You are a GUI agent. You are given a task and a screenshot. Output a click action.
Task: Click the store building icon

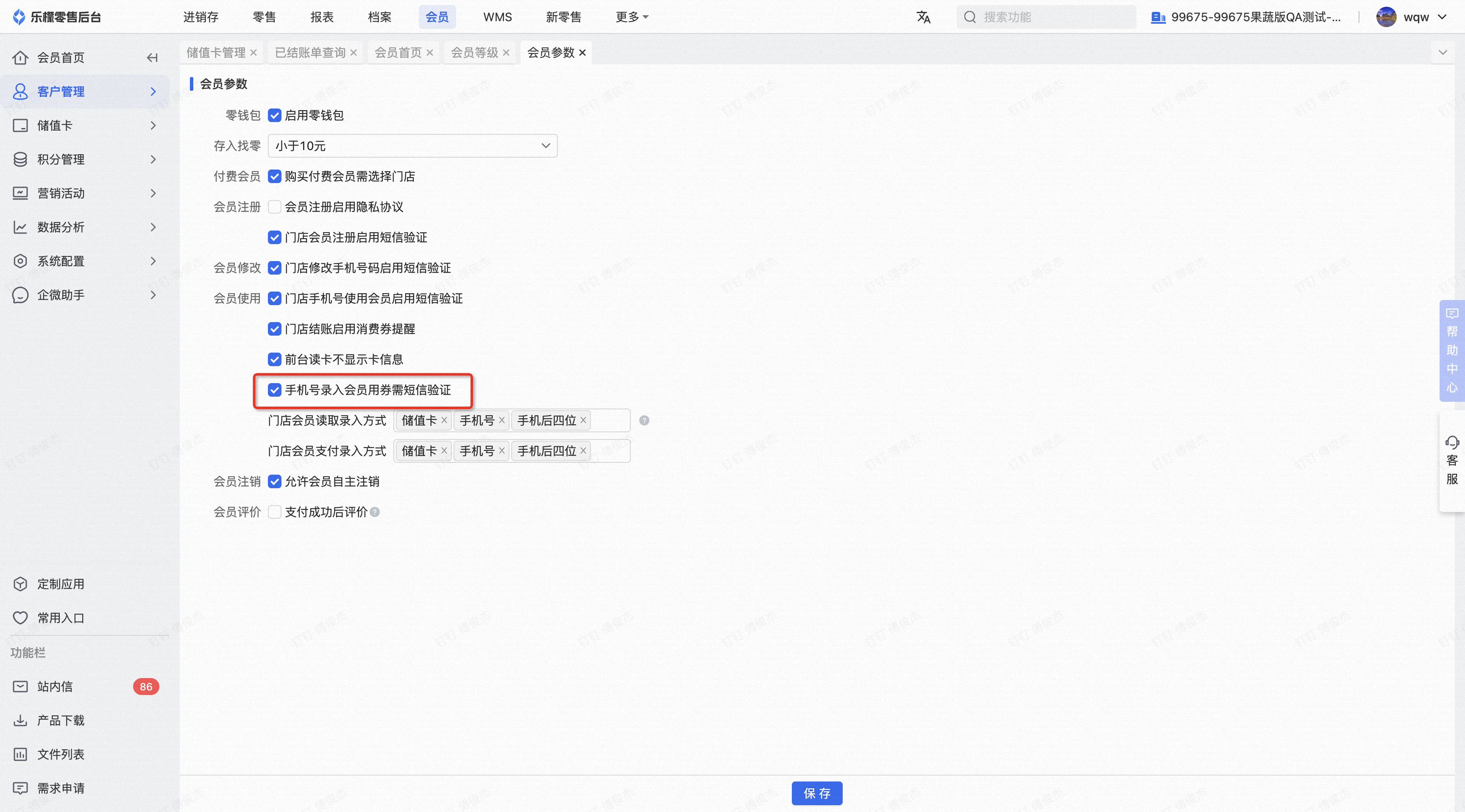[x=1158, y=17]
